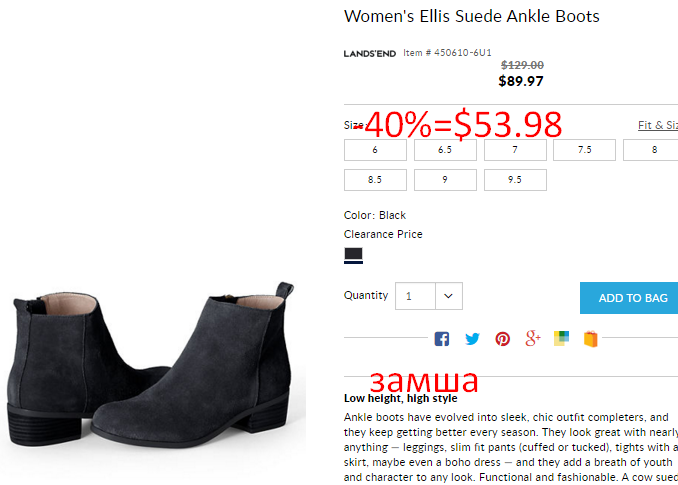
Task: Share via Google Plus icon
Action: tap(533, 338)
